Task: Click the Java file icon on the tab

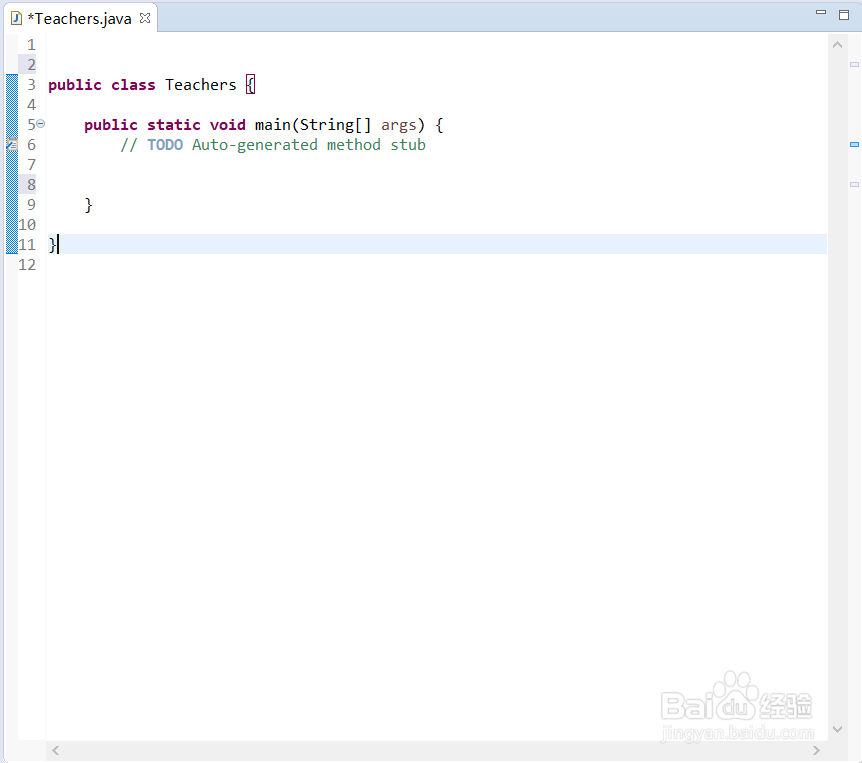Action: (16, 18)
